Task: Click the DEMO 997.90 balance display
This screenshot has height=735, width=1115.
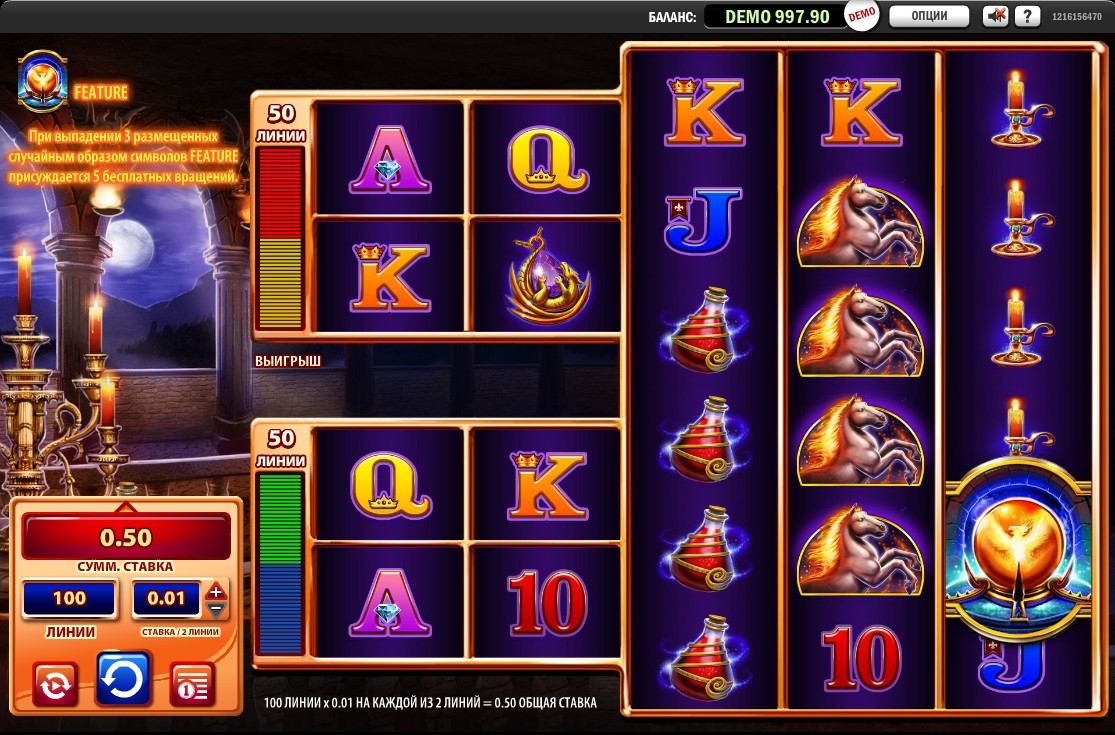Action: point(777,16)
